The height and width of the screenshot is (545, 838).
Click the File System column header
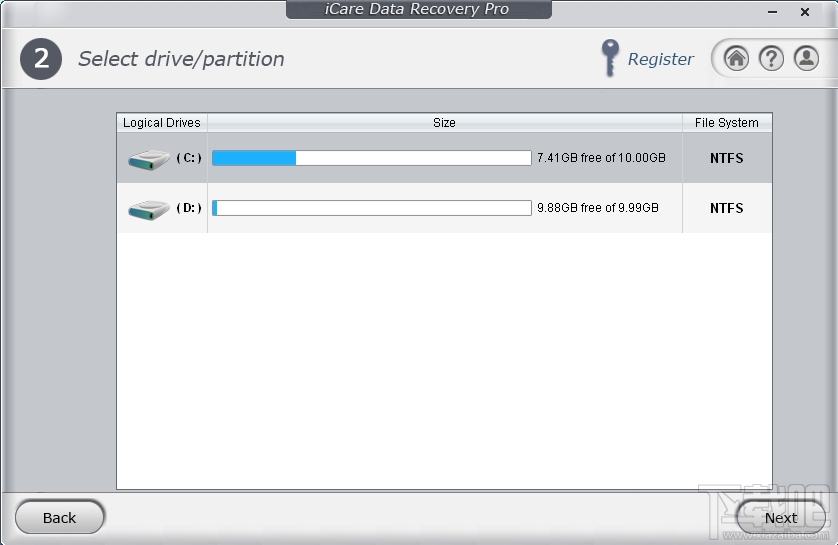[x=727, y=122]
